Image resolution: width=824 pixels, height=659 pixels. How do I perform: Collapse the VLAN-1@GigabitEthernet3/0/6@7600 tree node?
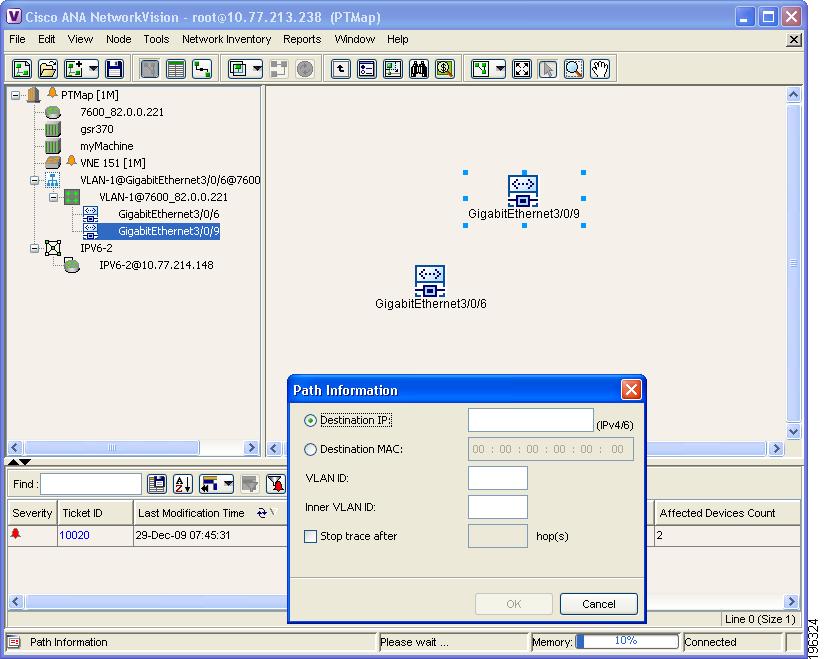point(35,180)
